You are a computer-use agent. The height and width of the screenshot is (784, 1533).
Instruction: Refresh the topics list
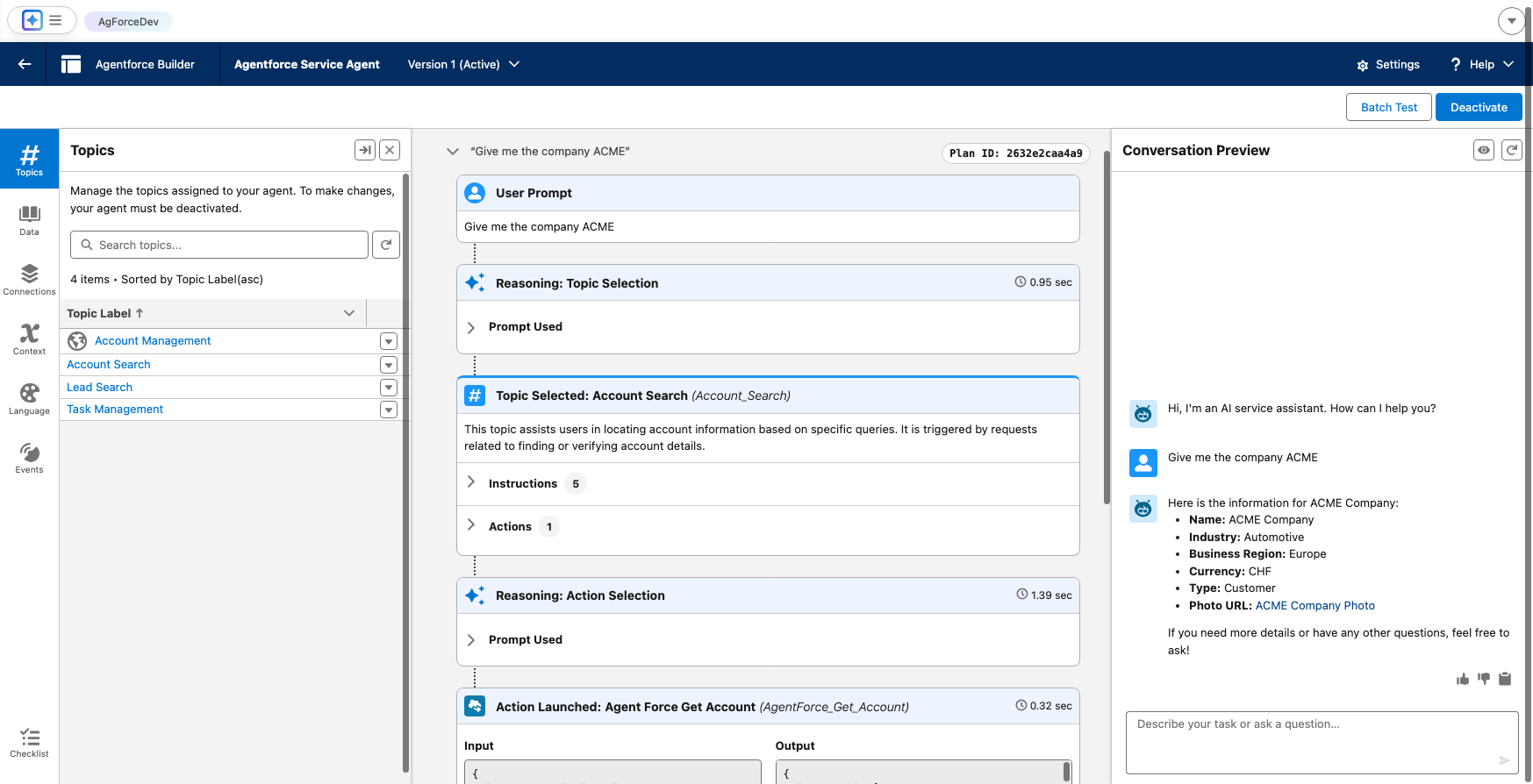pyautogui.click(x=386, y=245)
